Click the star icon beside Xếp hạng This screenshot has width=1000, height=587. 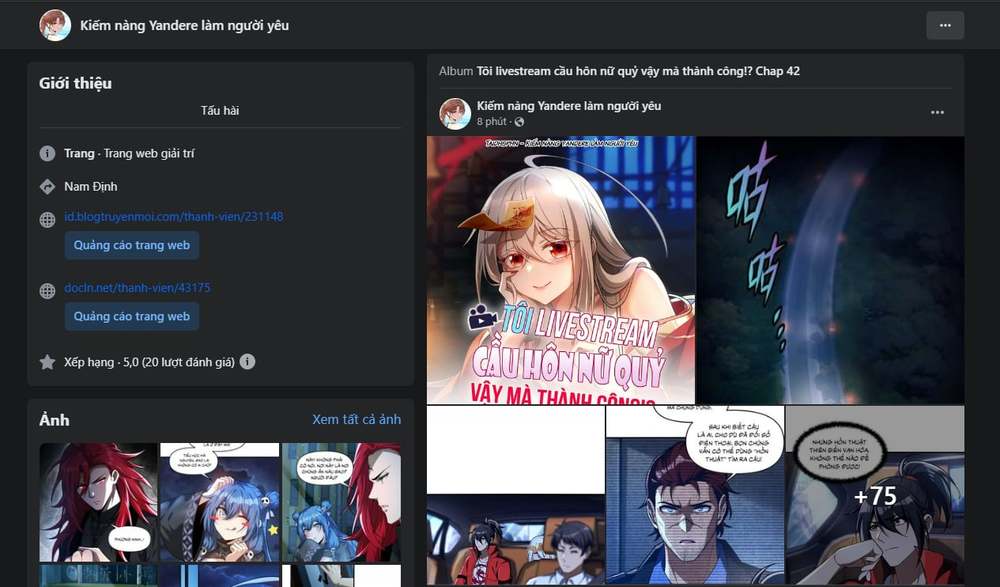[47, 362]
